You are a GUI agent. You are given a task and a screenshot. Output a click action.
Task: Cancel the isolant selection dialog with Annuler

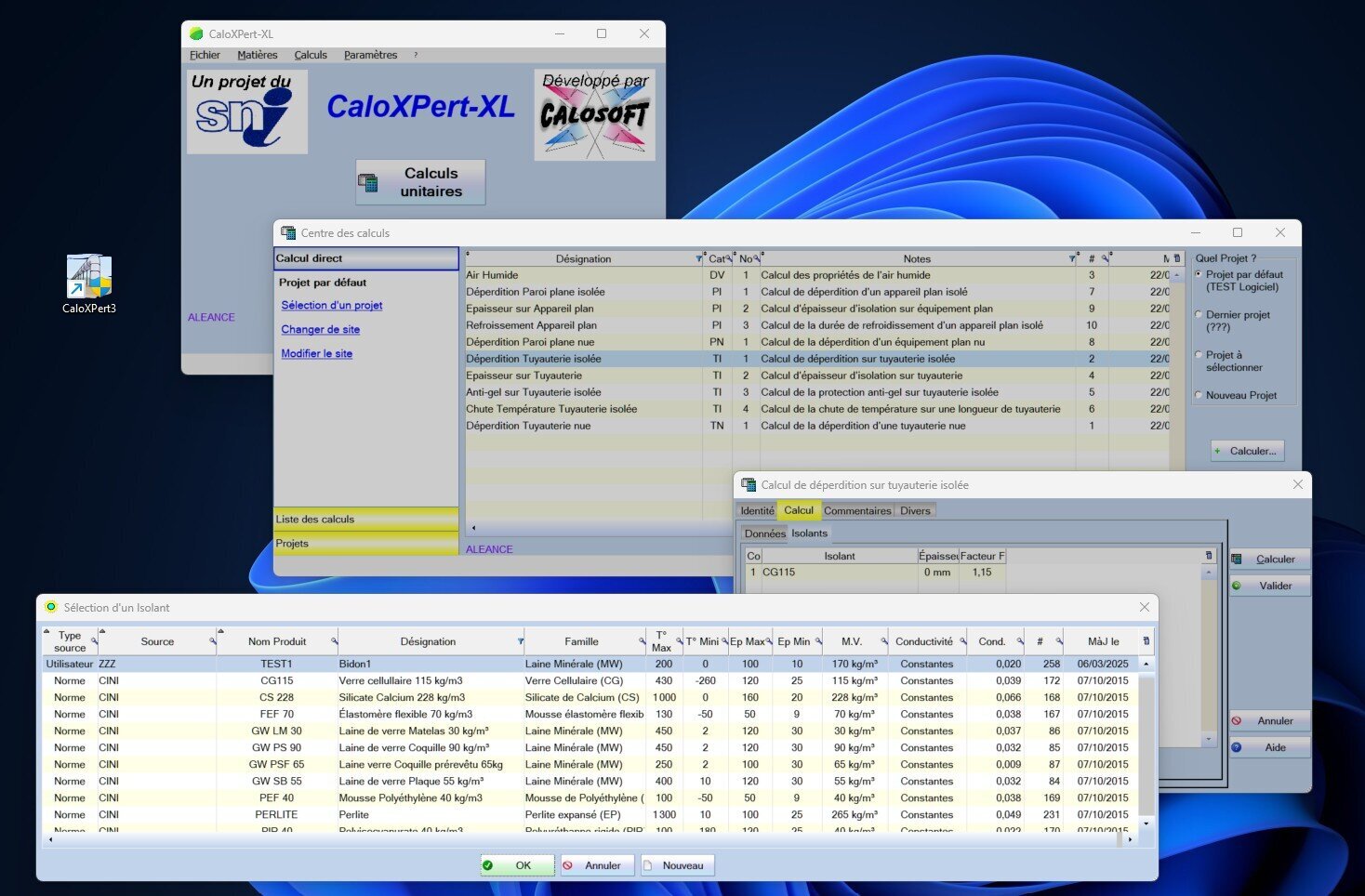coord(597,865)
